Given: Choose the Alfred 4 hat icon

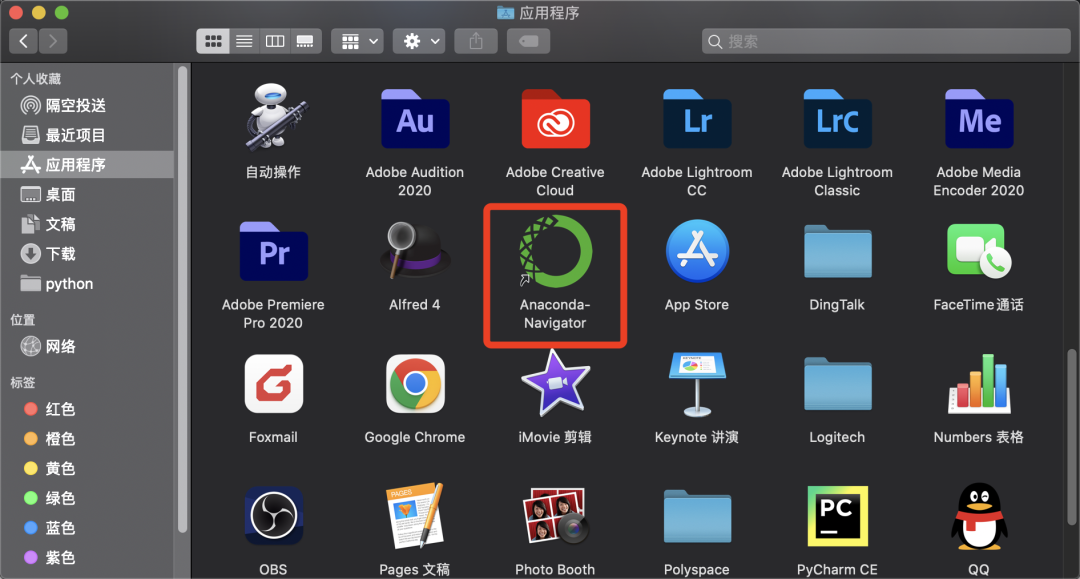Looking at the screenshot, I should pyautogui.click(x=415, y=251).
